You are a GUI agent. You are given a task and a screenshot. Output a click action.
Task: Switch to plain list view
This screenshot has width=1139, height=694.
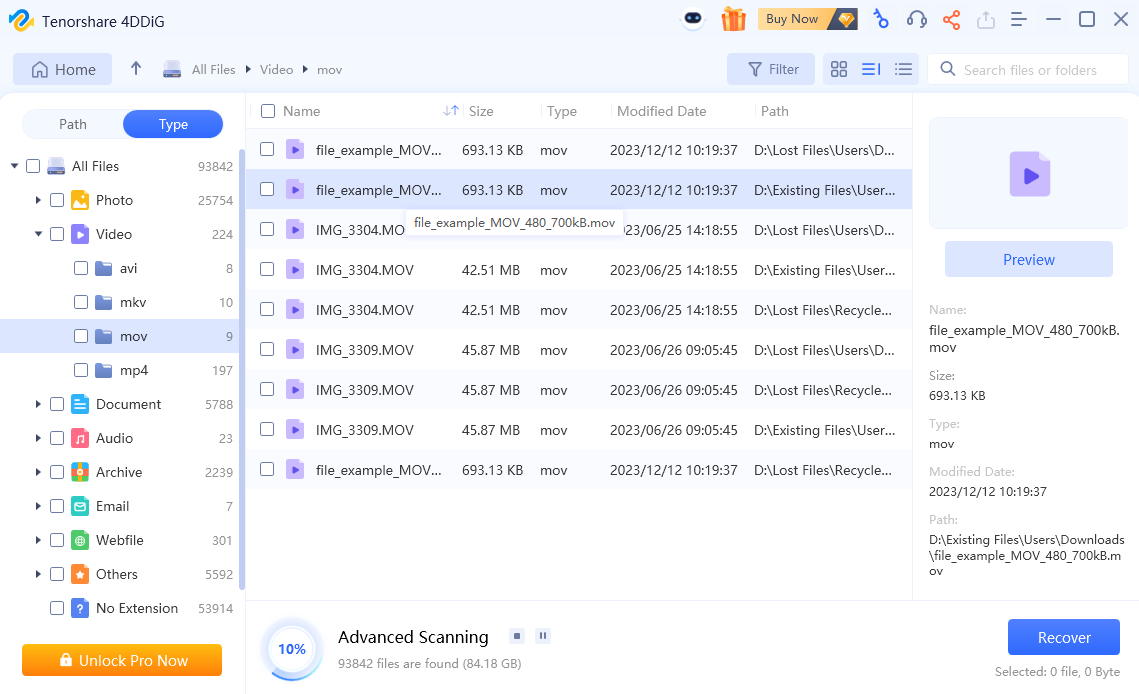point(903,70)
